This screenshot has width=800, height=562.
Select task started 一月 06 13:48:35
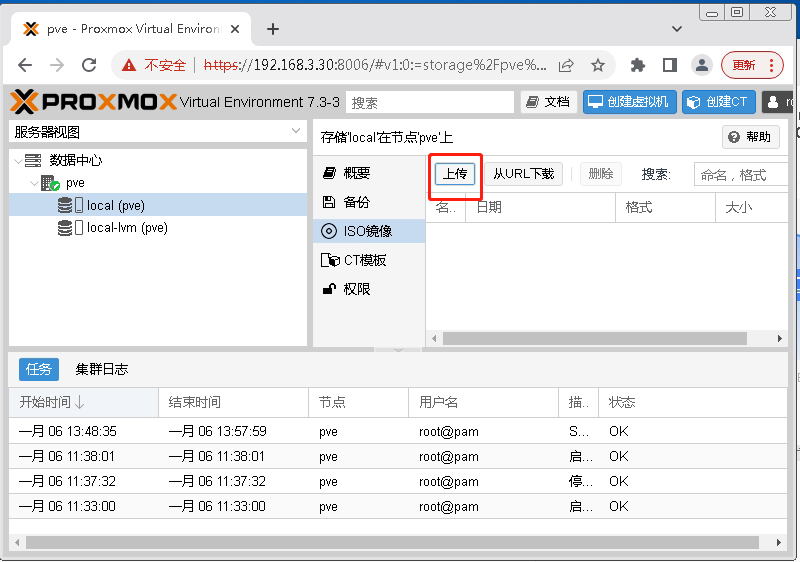tap(398, 431)
